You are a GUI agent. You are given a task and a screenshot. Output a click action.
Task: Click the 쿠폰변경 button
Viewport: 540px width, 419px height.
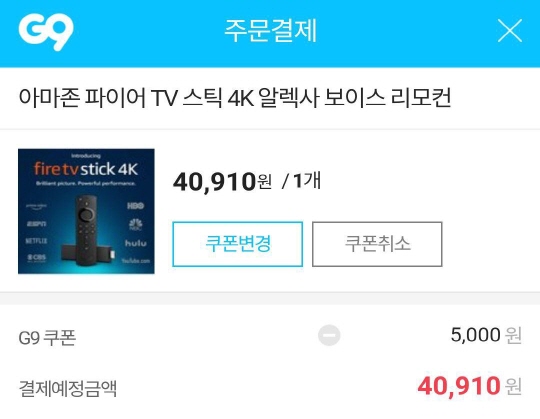click(238, 244)
